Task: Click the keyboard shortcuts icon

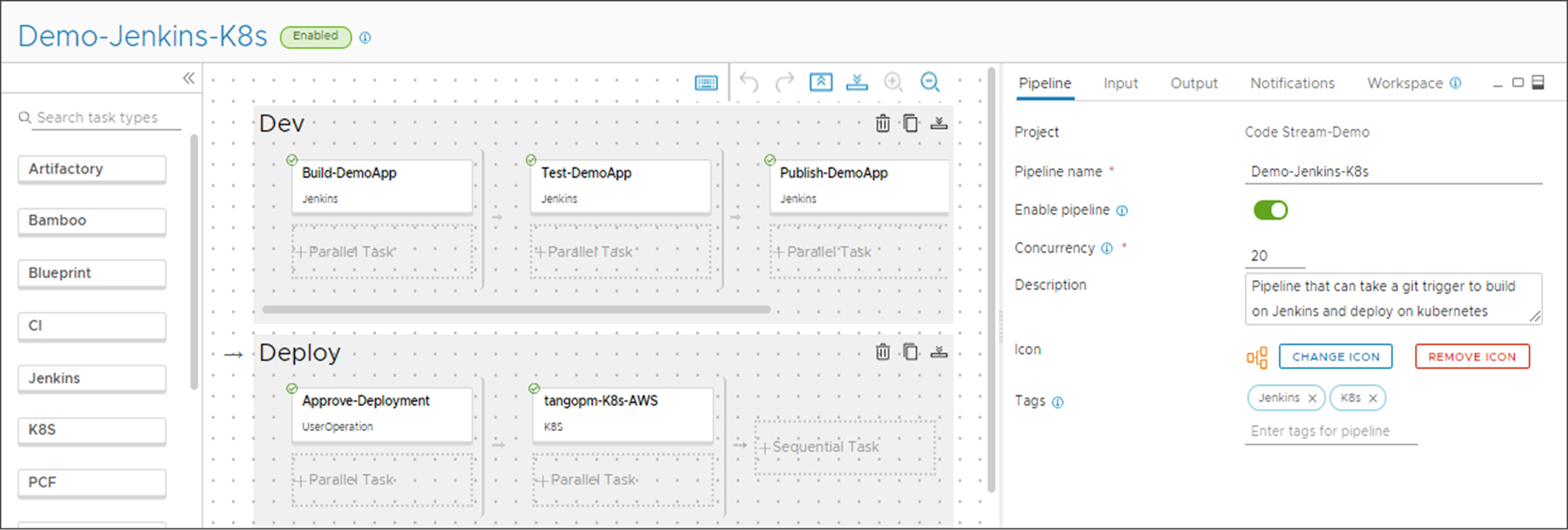Action: [706, 83]
